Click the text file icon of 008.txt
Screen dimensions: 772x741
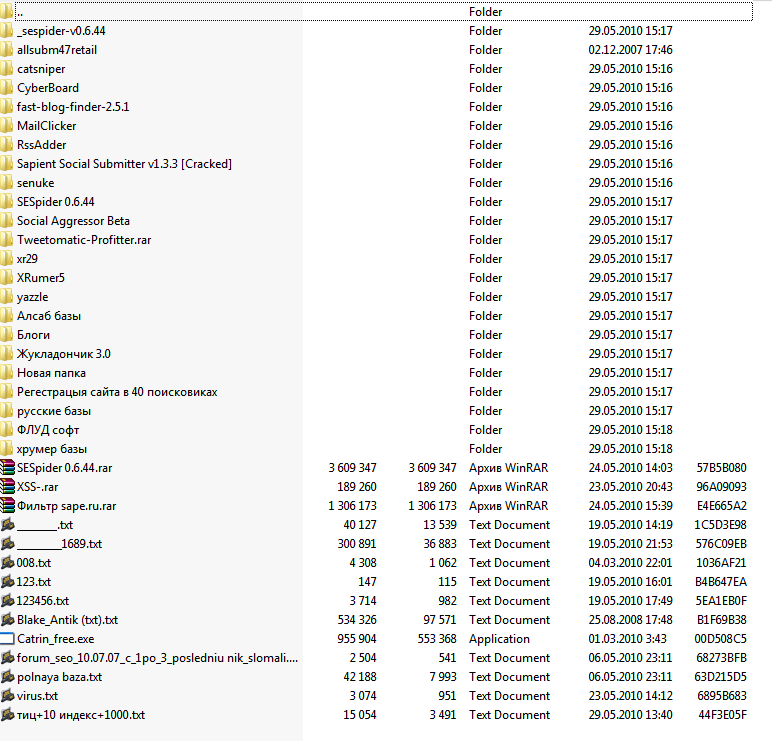click(7, 563)
